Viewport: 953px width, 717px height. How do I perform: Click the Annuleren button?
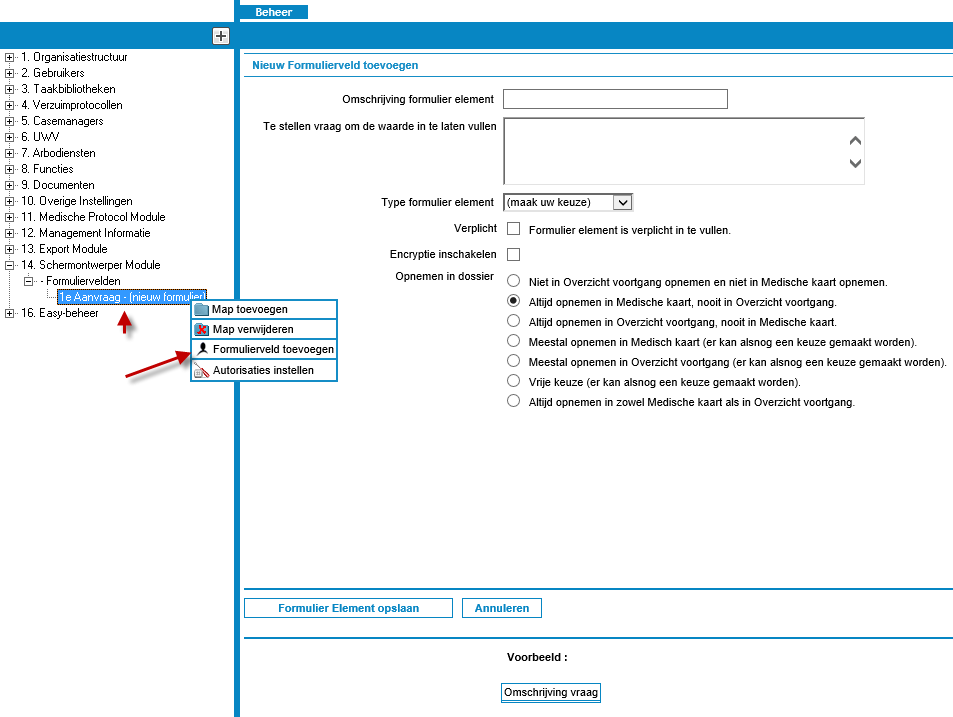pos(501,608)
